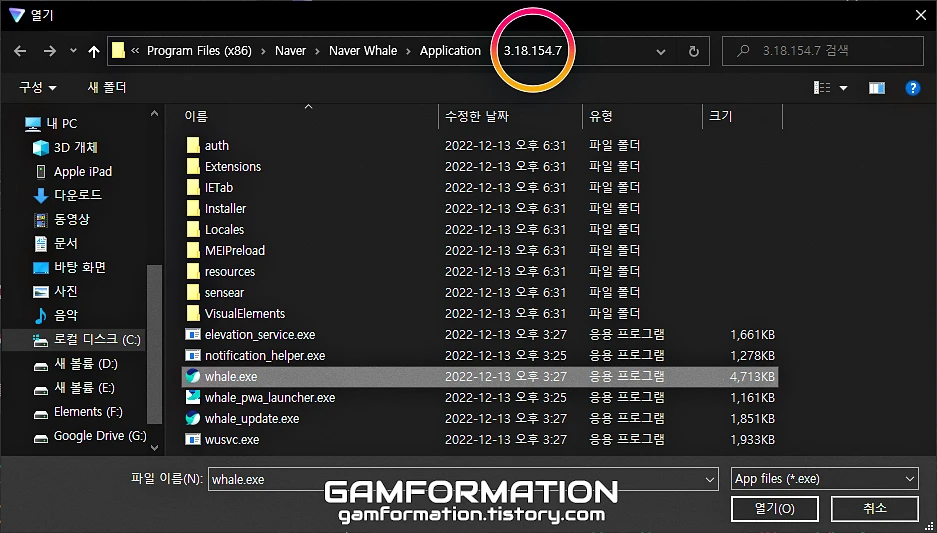
Task: Sort by 크기 column header
Action: point(720,117)
